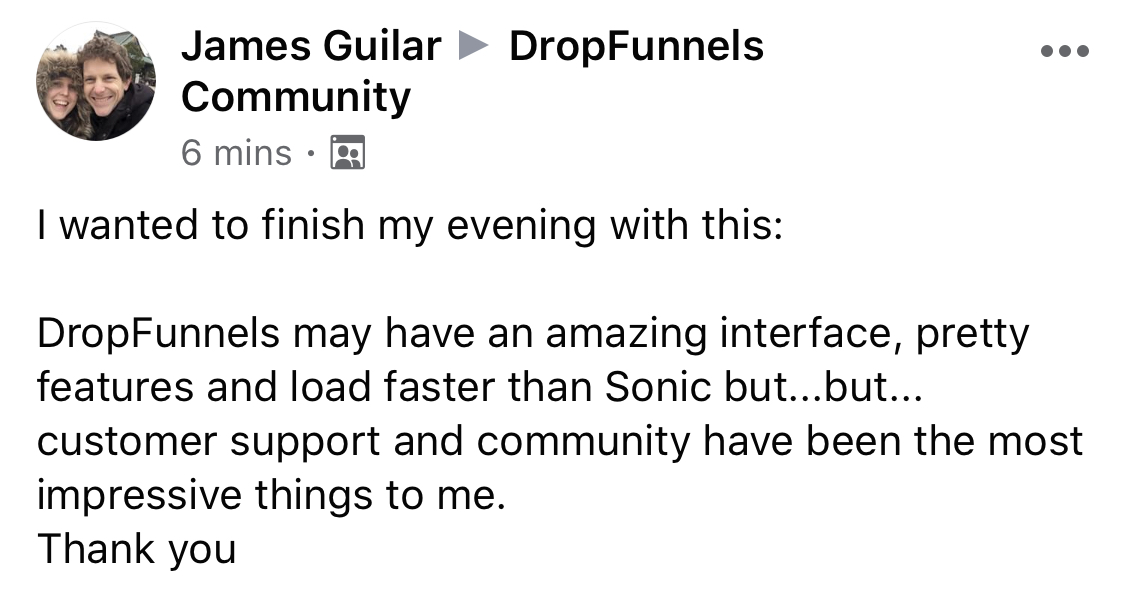Open James Guilar's profile via name link

point(311,47)
